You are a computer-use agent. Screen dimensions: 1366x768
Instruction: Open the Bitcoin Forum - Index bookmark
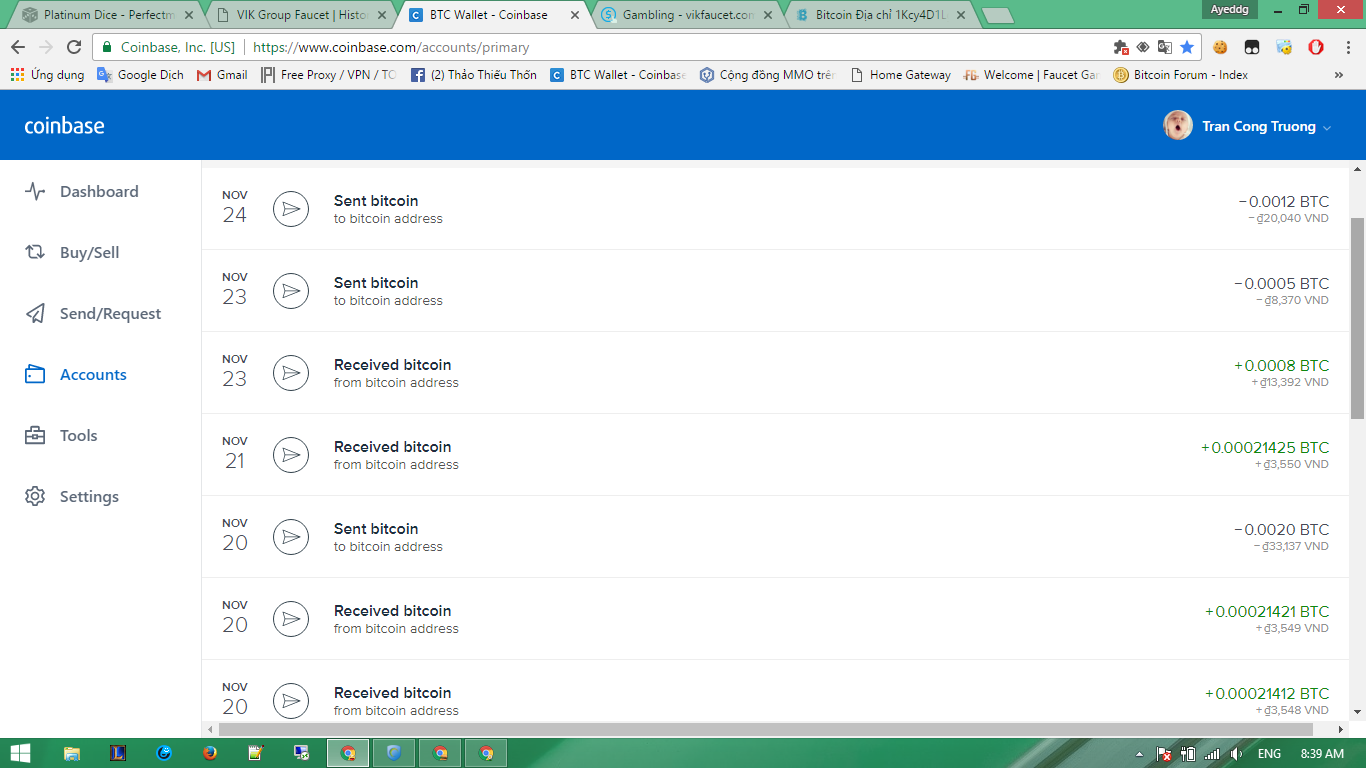point(1181,75)
